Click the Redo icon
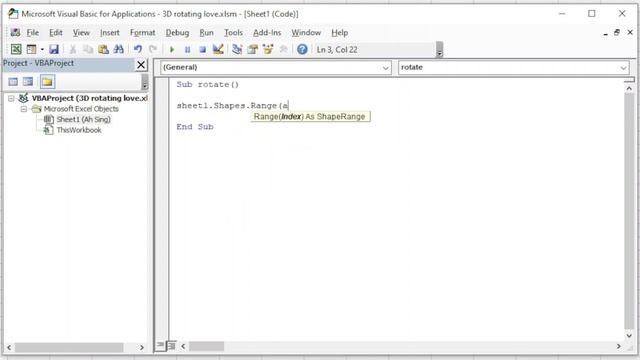The image size is (640, 360). coord(153,49)
